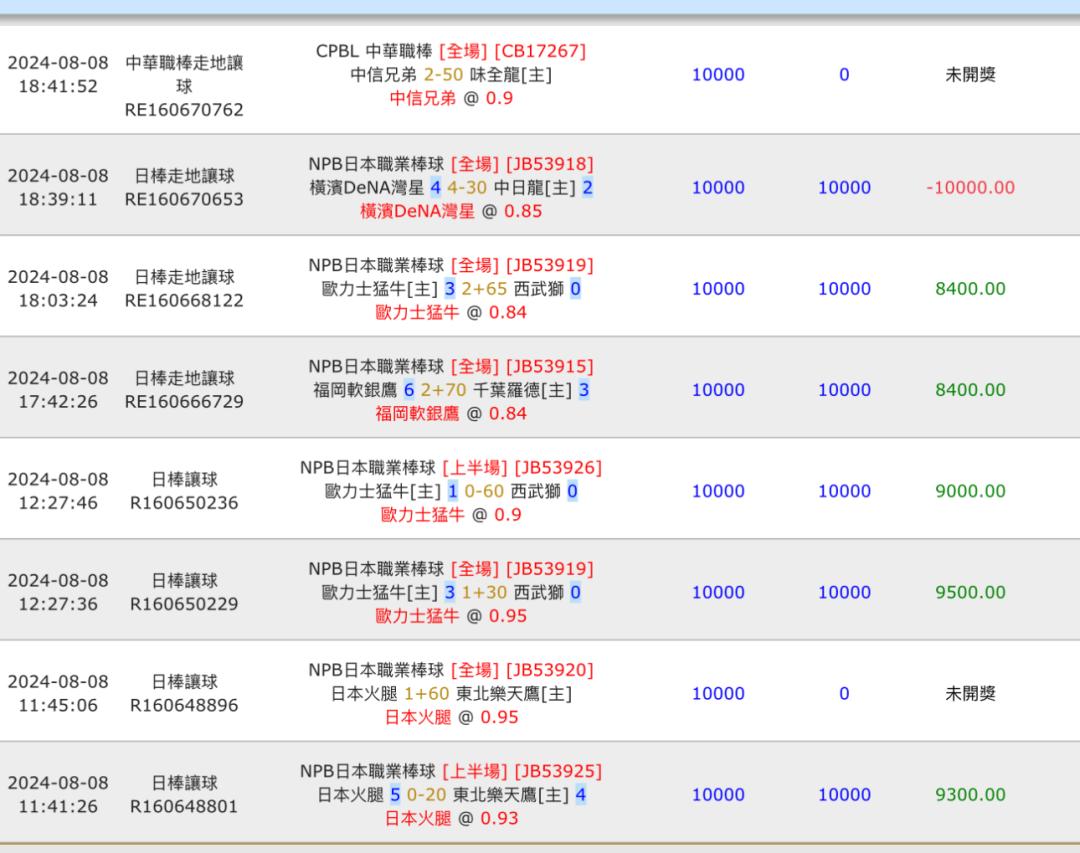Click pick 日本火腿 @ 0.93
Viewport: 1080px width, 853px height.
click(451, 819)
